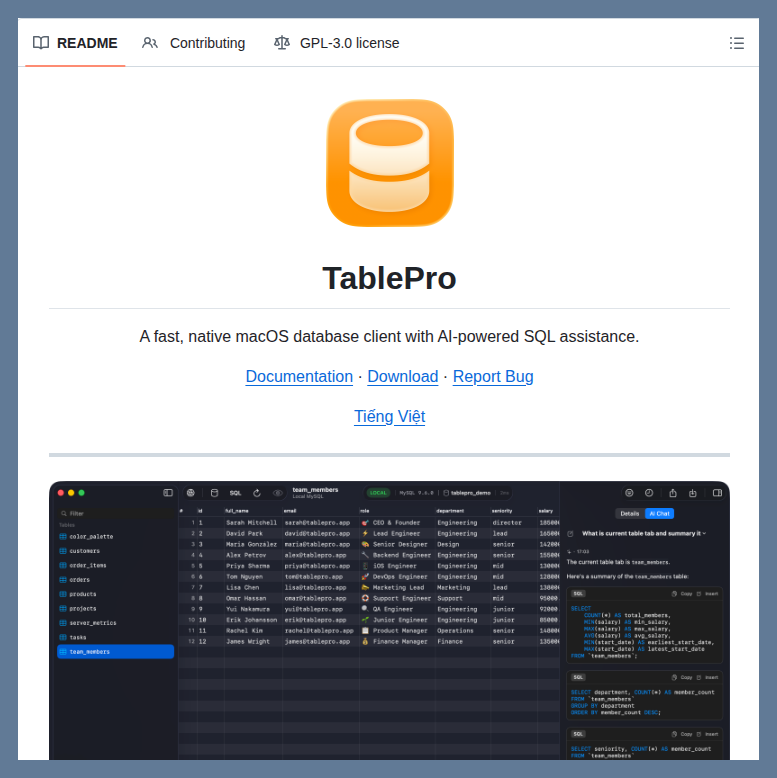Open the GPL-3.0 license tab
Screen dimensions: 777x778
pyautogui.click(x=336, y=43)
